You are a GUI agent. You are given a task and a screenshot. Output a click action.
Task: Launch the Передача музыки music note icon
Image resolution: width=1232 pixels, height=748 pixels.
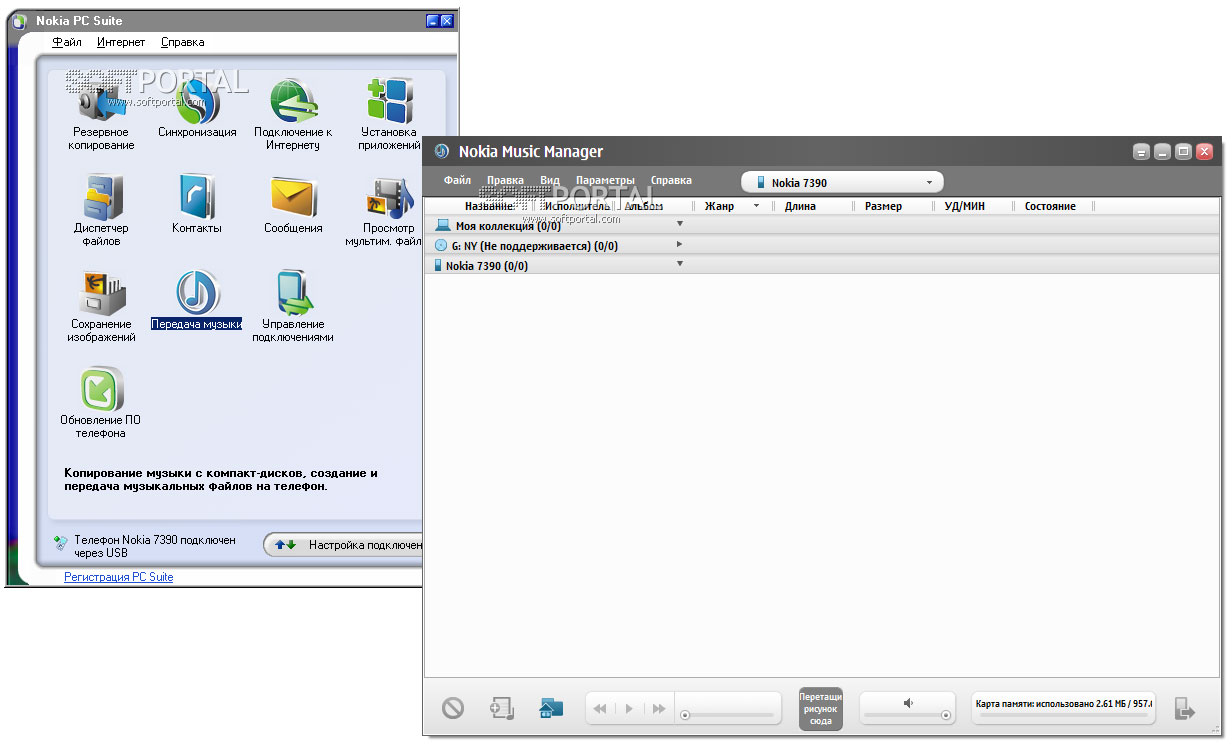point(197,292)
